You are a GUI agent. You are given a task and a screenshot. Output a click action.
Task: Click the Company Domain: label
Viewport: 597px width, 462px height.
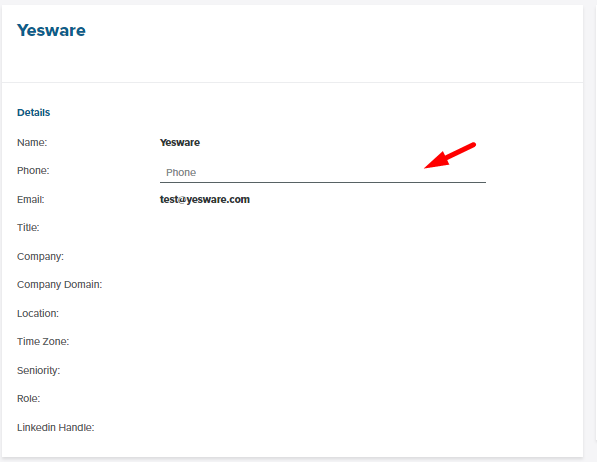pos(59,285)
